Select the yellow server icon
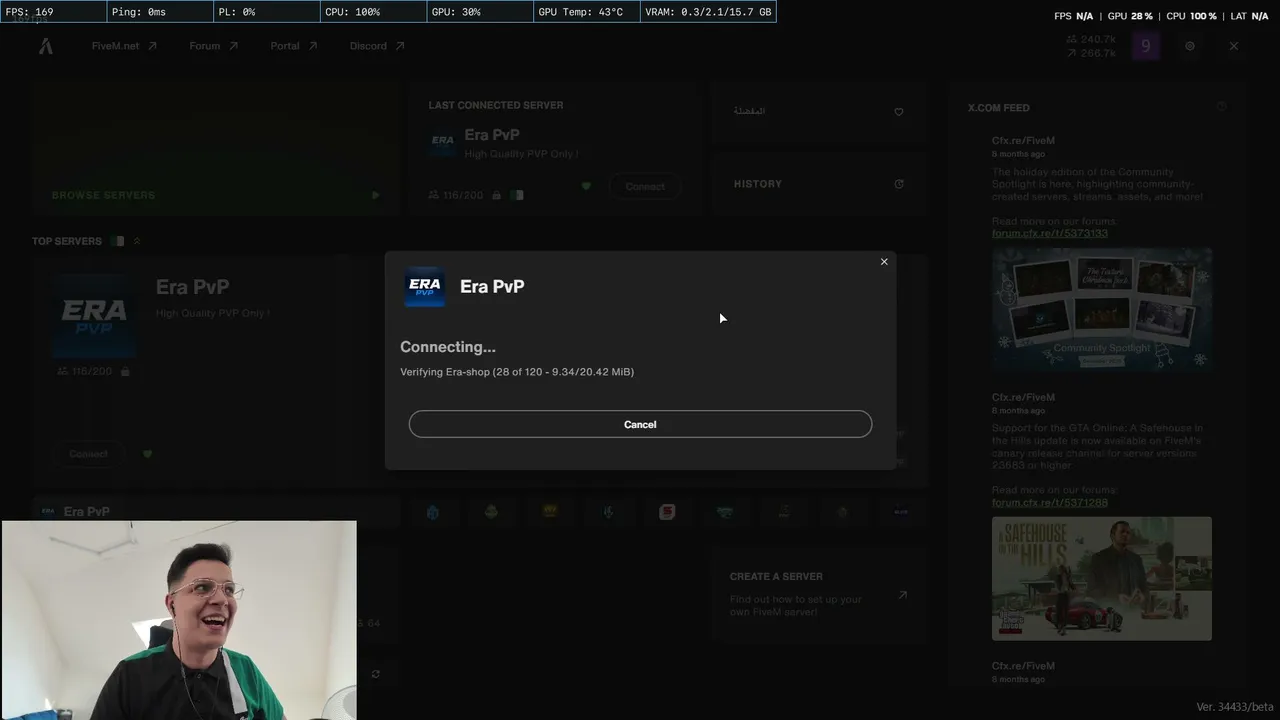The width and height of the screenshot is (1280, 720). [x=550, y=512]
